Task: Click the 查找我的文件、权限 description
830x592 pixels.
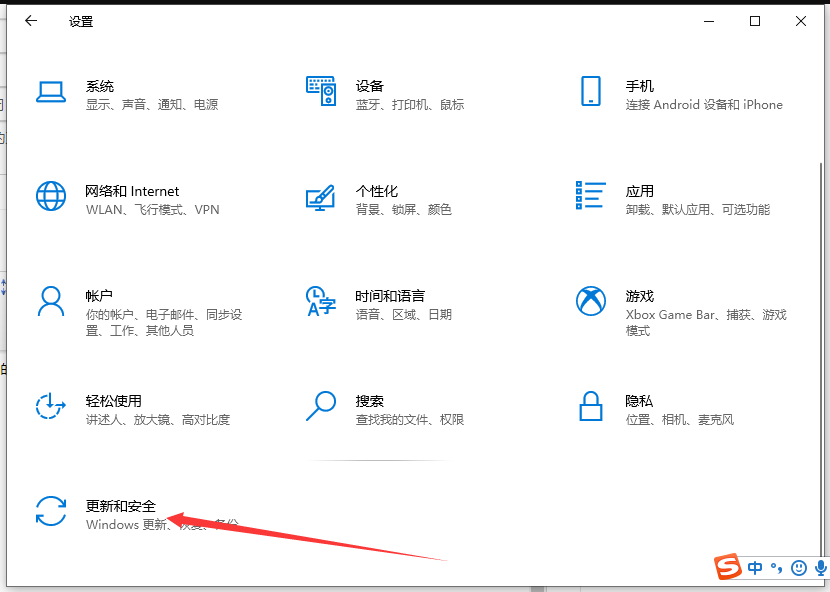Action: tap(410, 420)
